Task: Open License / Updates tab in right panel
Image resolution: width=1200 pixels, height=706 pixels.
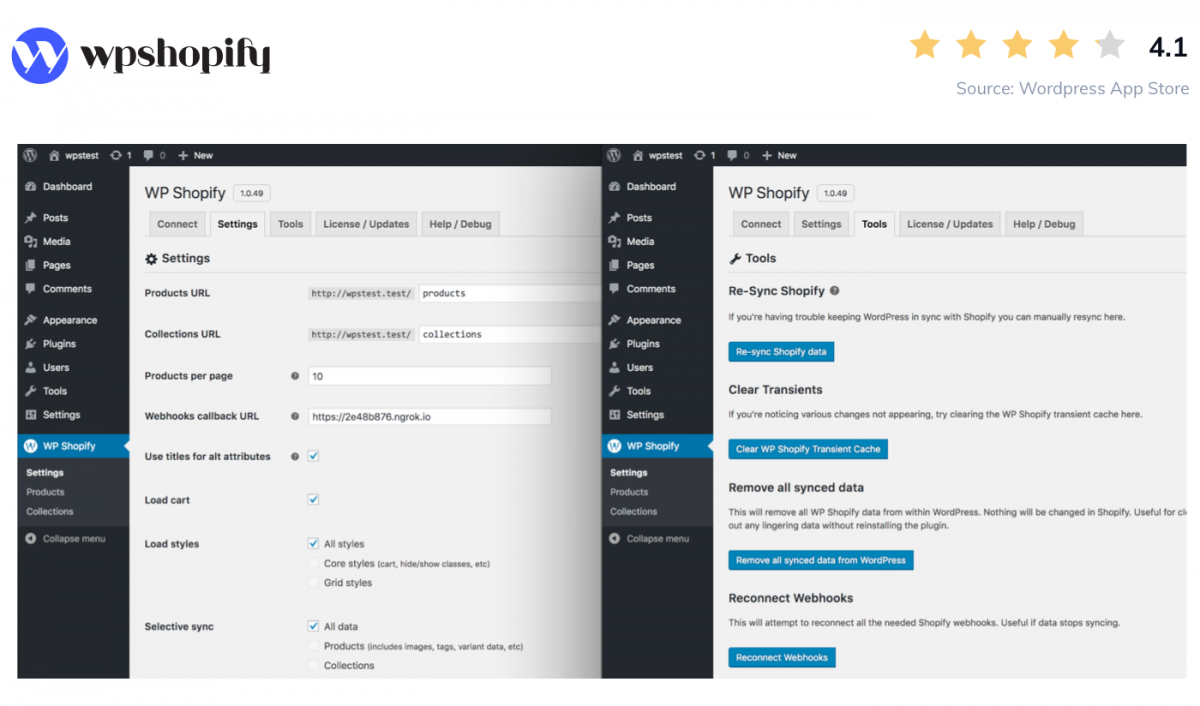Action: (950, 224)
